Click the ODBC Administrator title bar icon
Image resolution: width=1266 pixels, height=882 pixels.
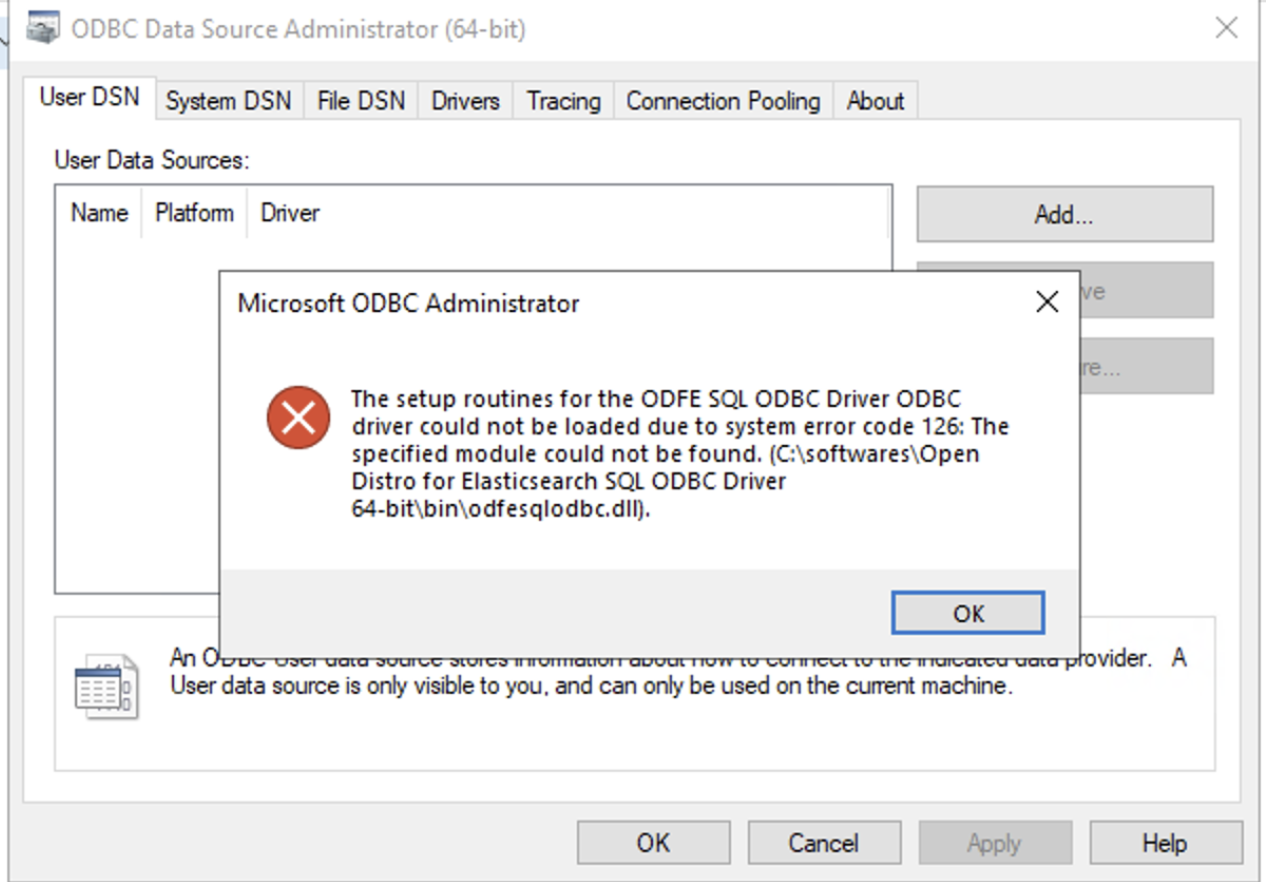pos(41,29)
